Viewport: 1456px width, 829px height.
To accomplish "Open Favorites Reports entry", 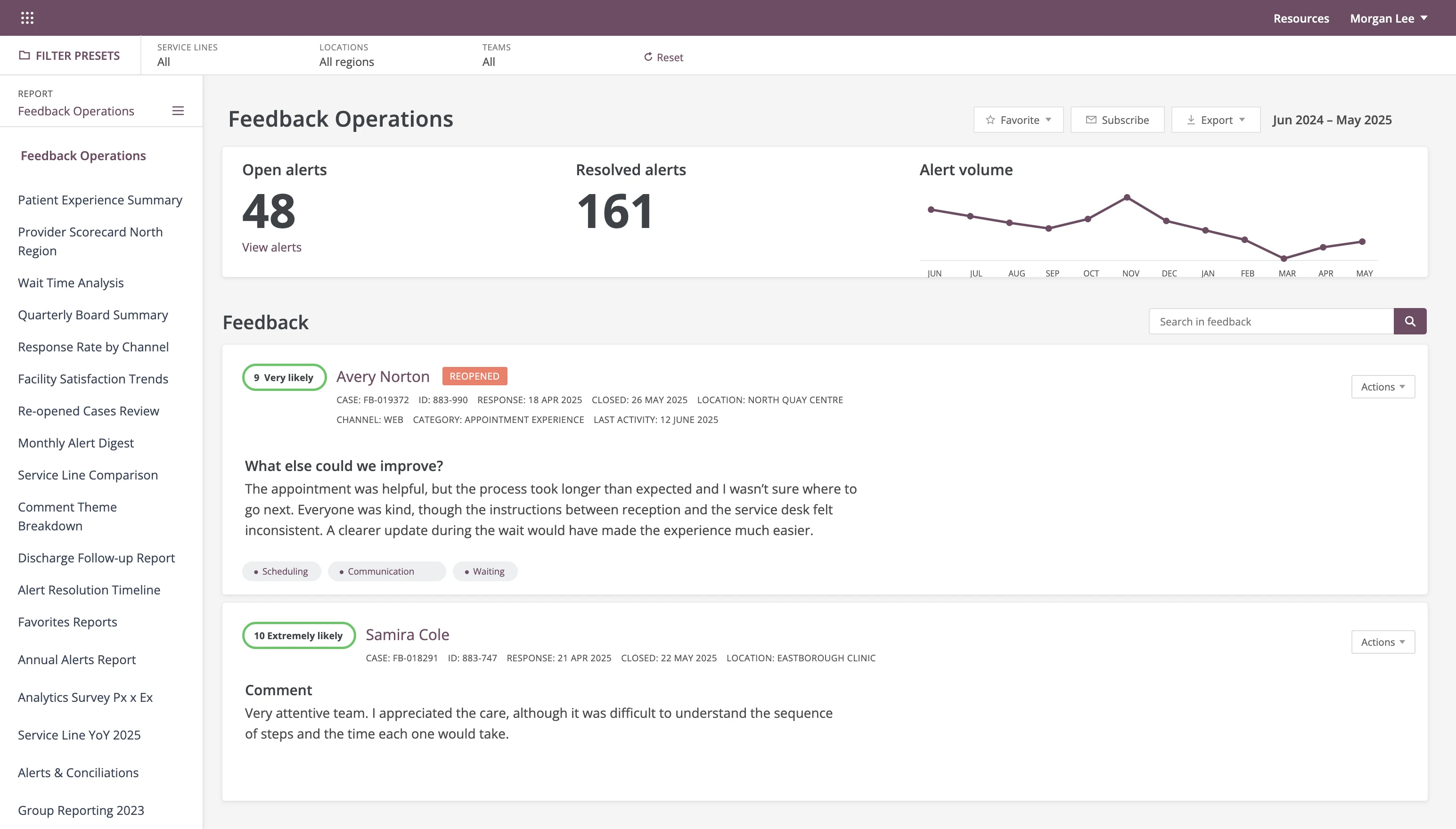I will coord(67,622).
